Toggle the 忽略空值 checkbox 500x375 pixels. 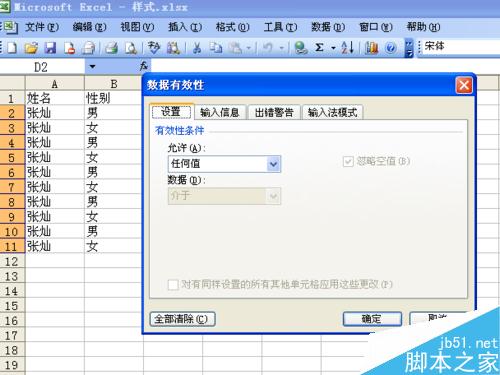coord(348,162)
